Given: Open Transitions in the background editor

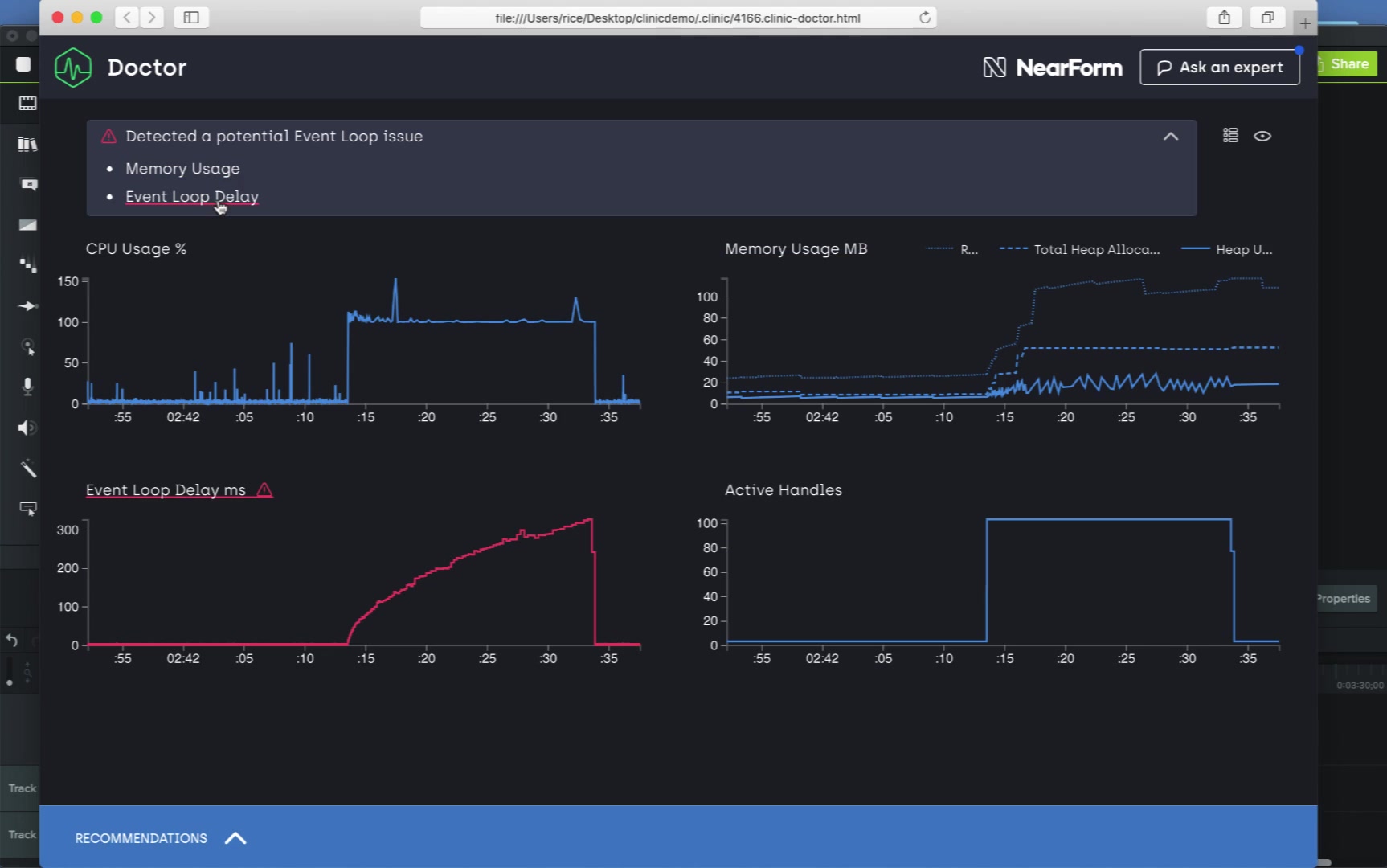Looking at the screenshot, I should [x=27, y=225].
